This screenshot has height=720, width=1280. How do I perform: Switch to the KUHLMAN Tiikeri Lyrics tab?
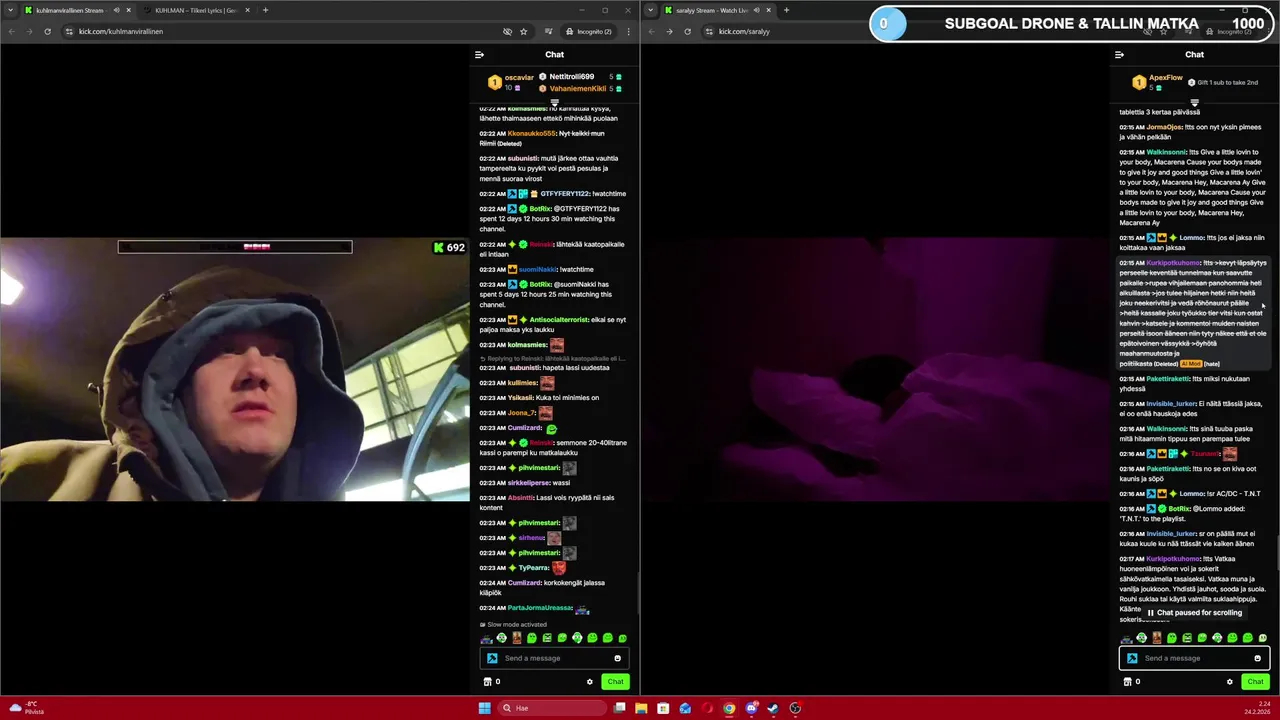[196, 10]
